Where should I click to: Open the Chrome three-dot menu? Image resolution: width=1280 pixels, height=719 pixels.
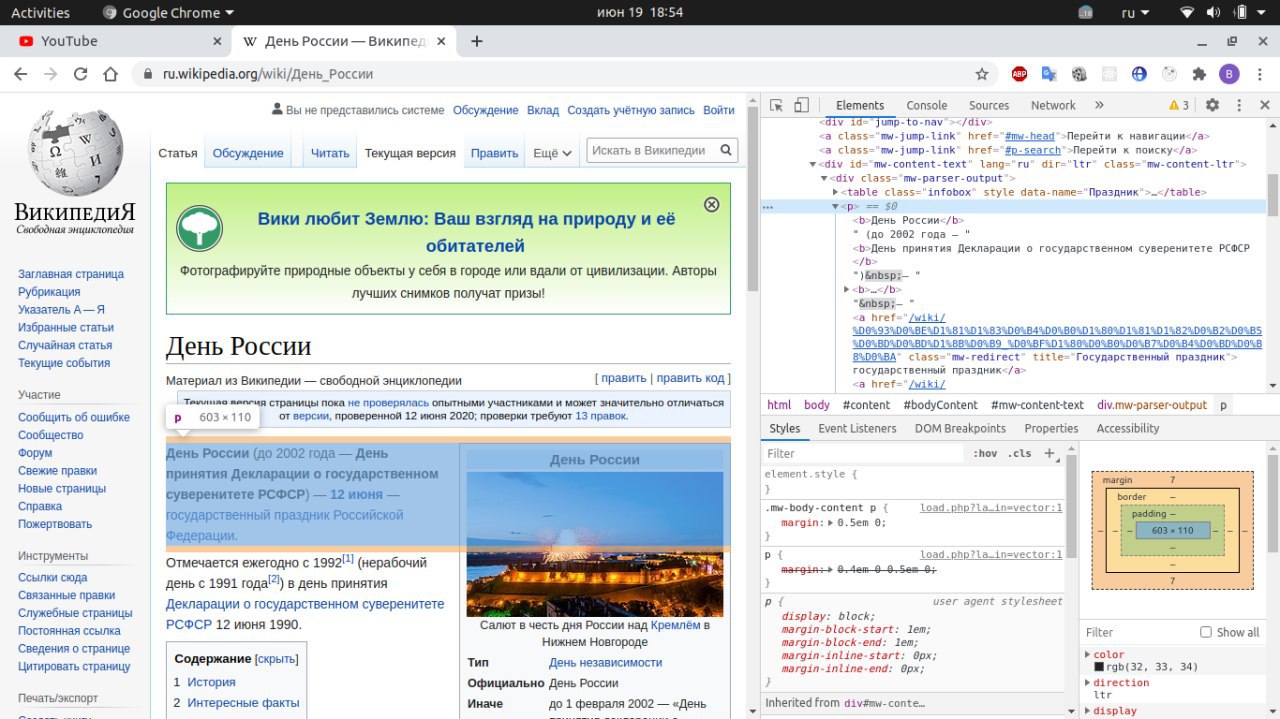coord(1259,74)
